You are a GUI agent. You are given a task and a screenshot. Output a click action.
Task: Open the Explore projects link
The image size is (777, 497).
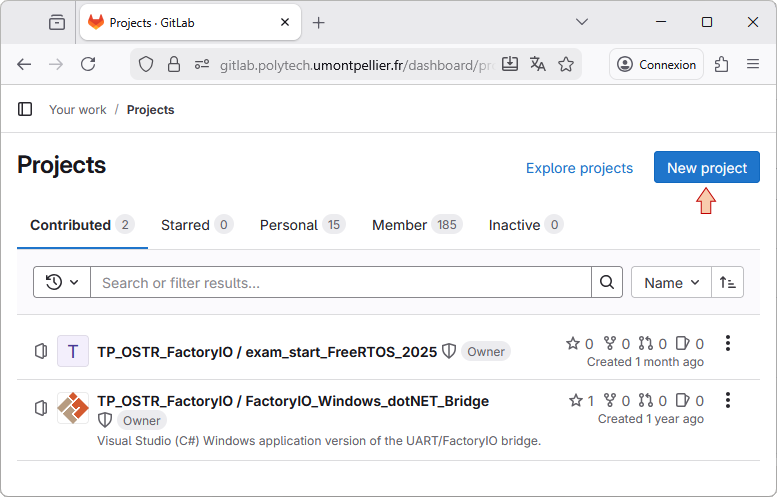[x=579, y=168]
